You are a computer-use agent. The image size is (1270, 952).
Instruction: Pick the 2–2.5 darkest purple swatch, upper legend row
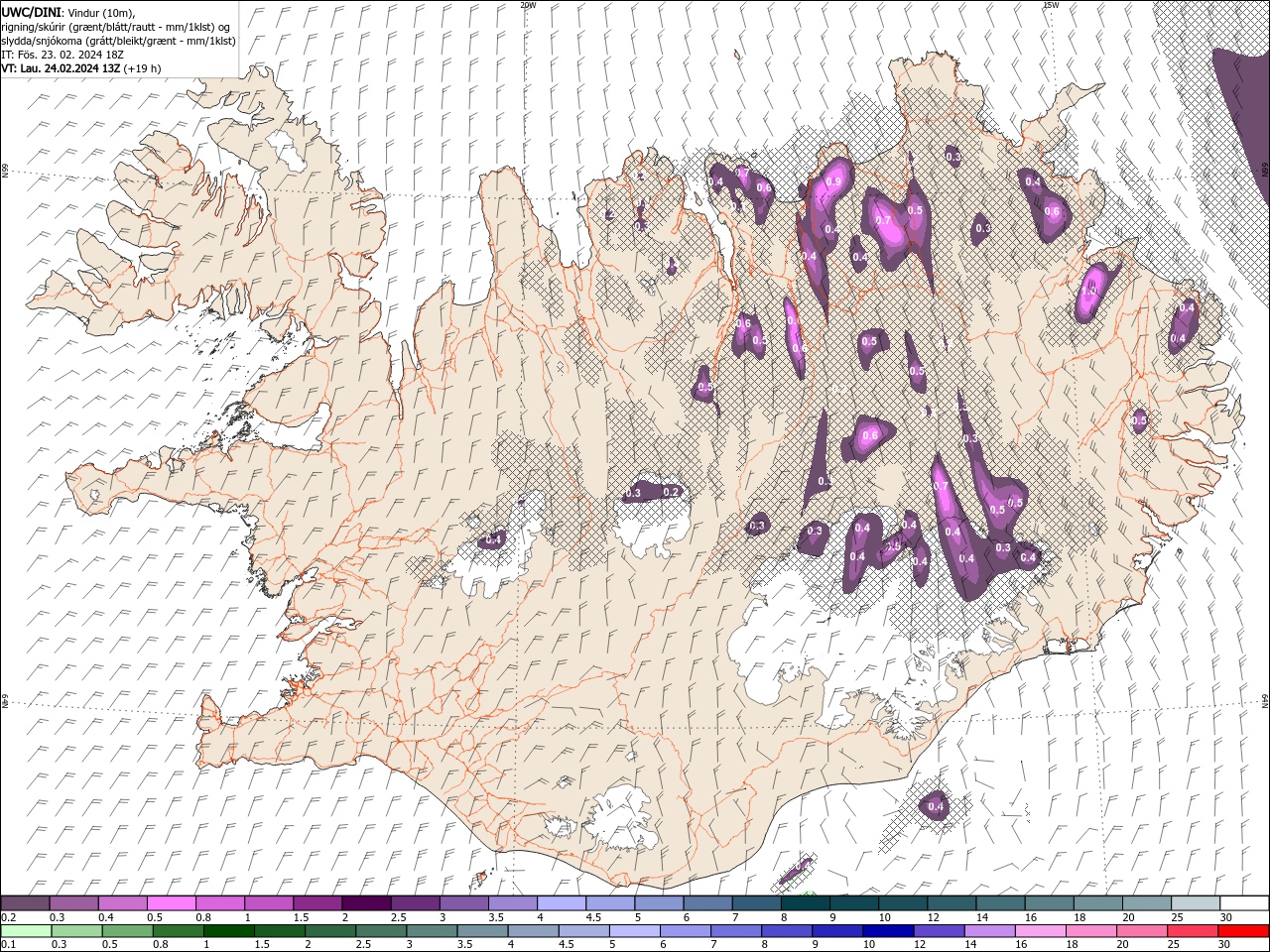[x=365, y=903]
